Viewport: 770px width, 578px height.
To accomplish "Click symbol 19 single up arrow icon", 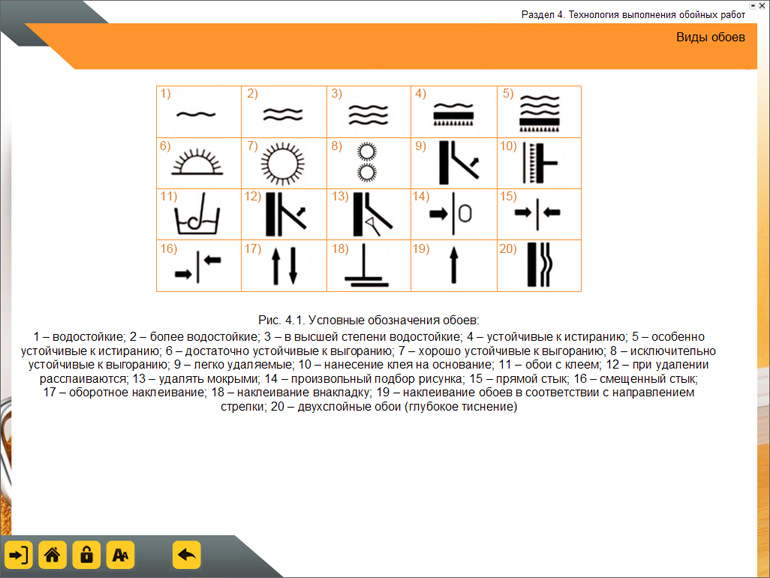I will tap(453, 266).
